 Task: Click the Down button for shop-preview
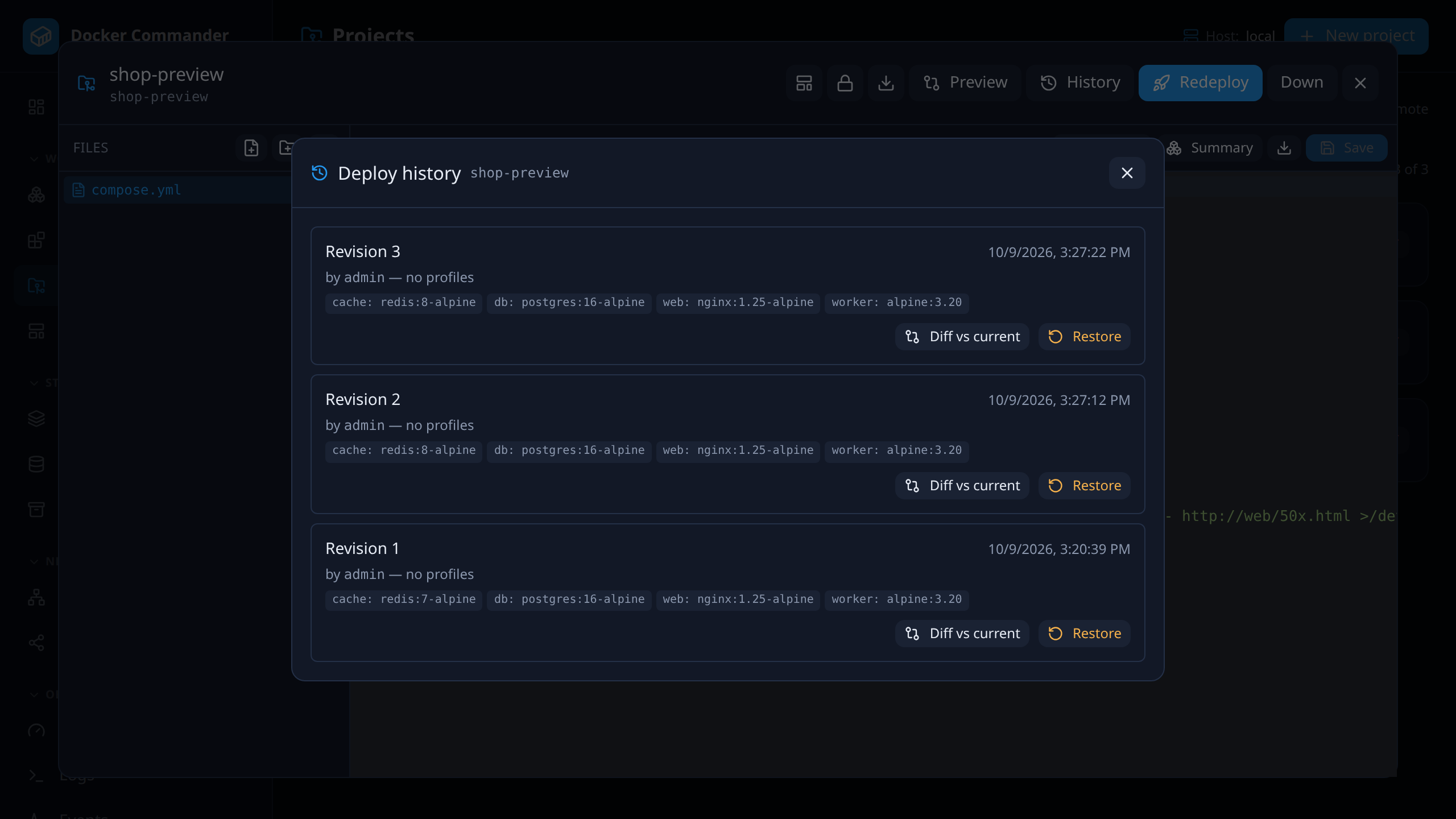point(1302,83)
